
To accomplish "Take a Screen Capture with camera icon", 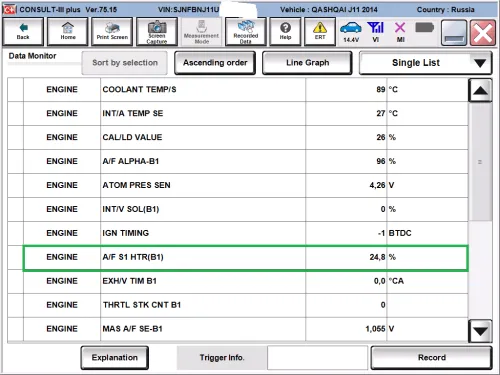I will (157, 31).
